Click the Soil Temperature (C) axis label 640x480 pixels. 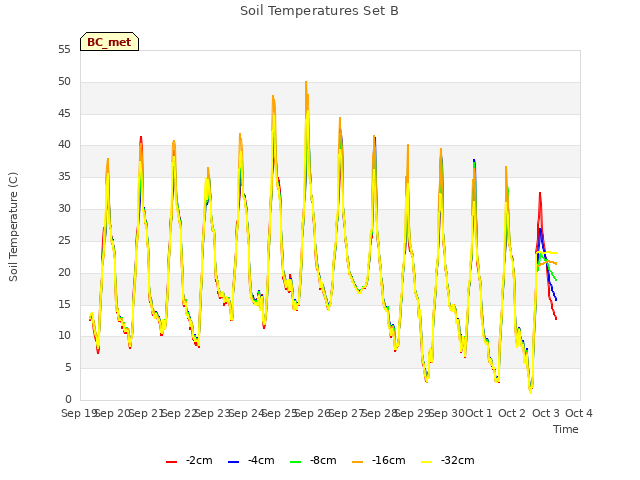tap(13, 227)
